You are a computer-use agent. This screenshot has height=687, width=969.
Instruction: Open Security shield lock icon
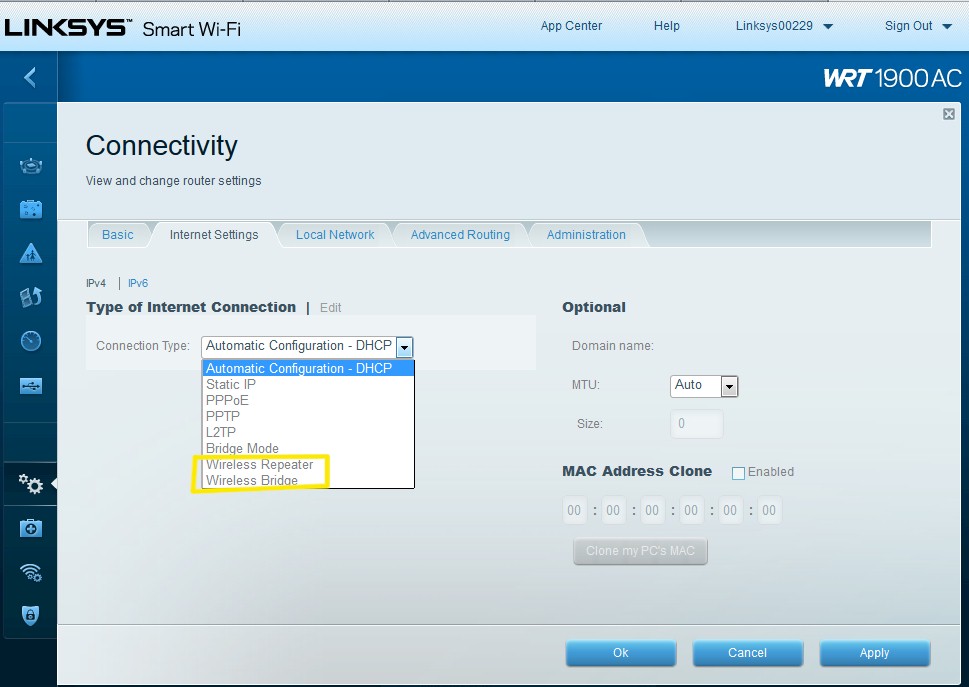[x=30, y=615]
